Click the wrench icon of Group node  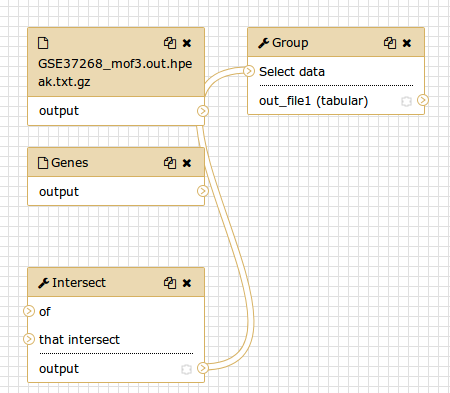coord(263,43)
